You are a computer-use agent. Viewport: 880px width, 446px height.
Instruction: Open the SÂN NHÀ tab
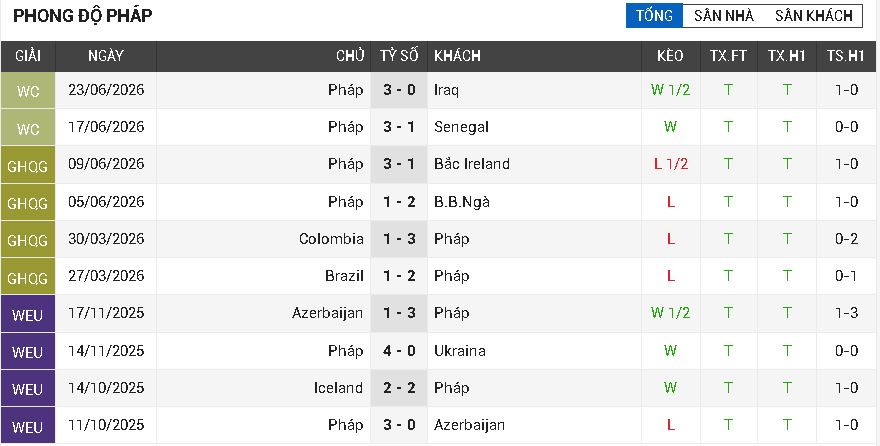click(x=724, y=15)
